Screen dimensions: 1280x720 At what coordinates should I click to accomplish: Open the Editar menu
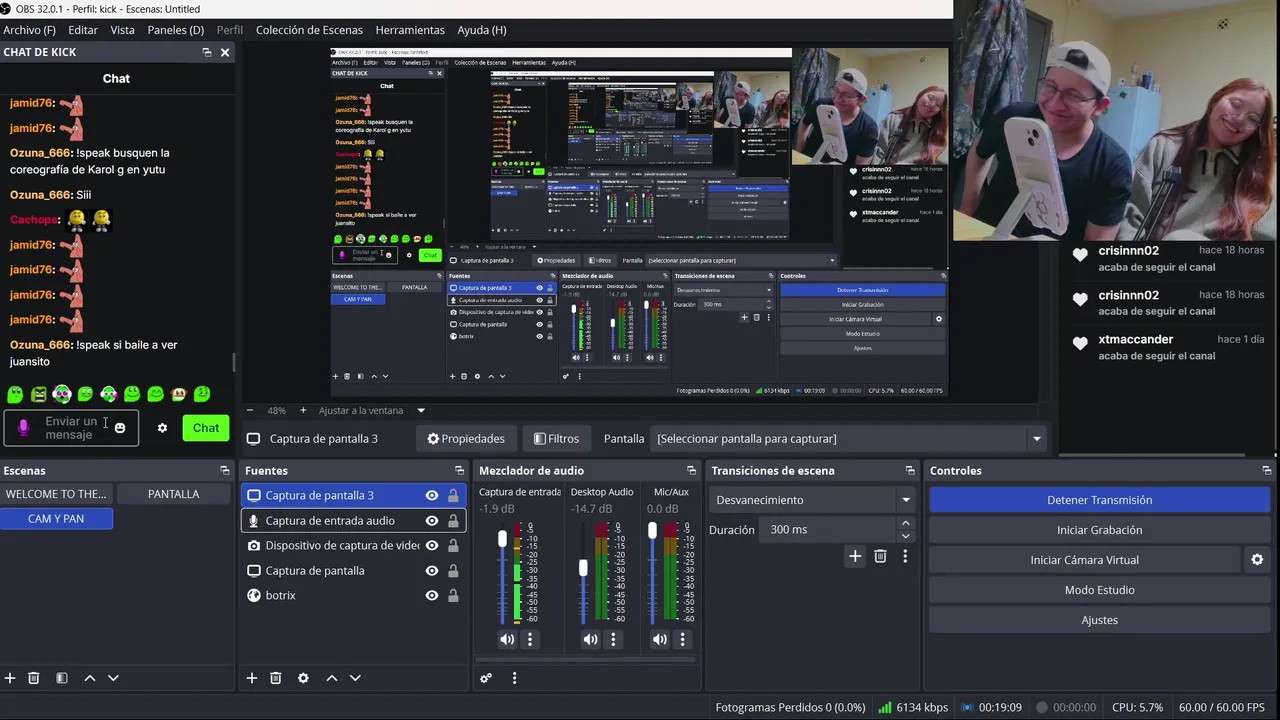(x=83, y=30)
